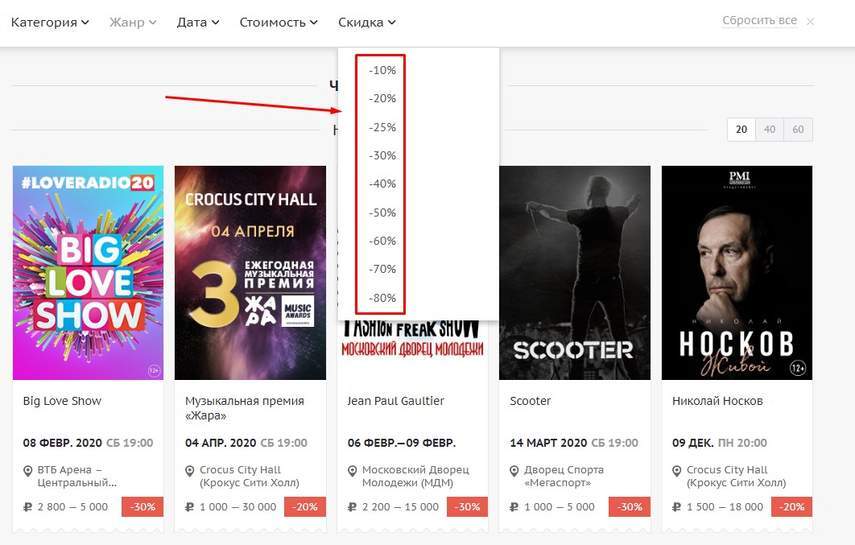Click ruble icon under Музыкальная премия Жара

[191, 507]
